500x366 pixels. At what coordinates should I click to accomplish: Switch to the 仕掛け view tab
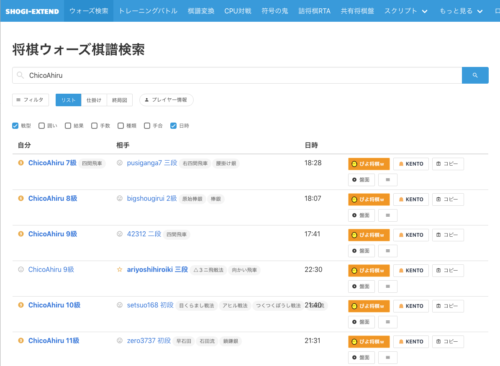click(x=94, y=100)
